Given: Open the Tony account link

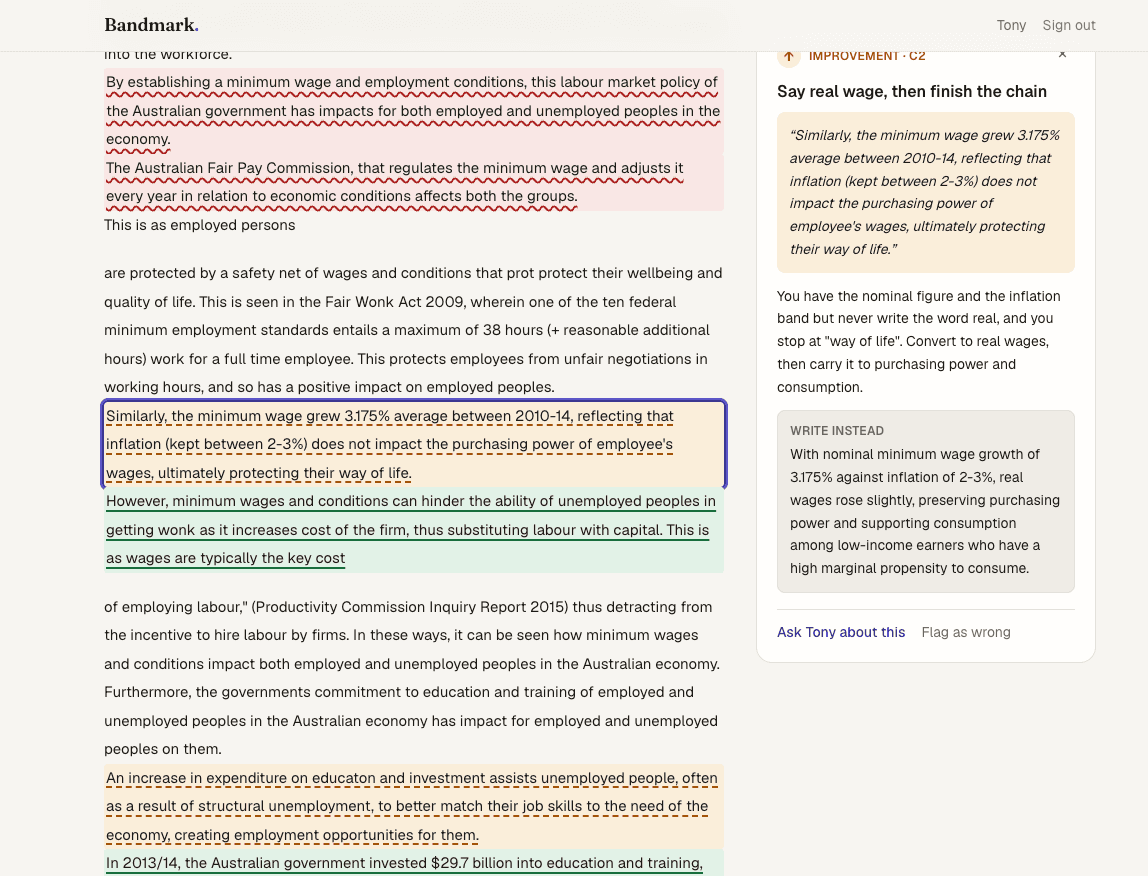Looking at the screenshot, I should pos(1011,25).
